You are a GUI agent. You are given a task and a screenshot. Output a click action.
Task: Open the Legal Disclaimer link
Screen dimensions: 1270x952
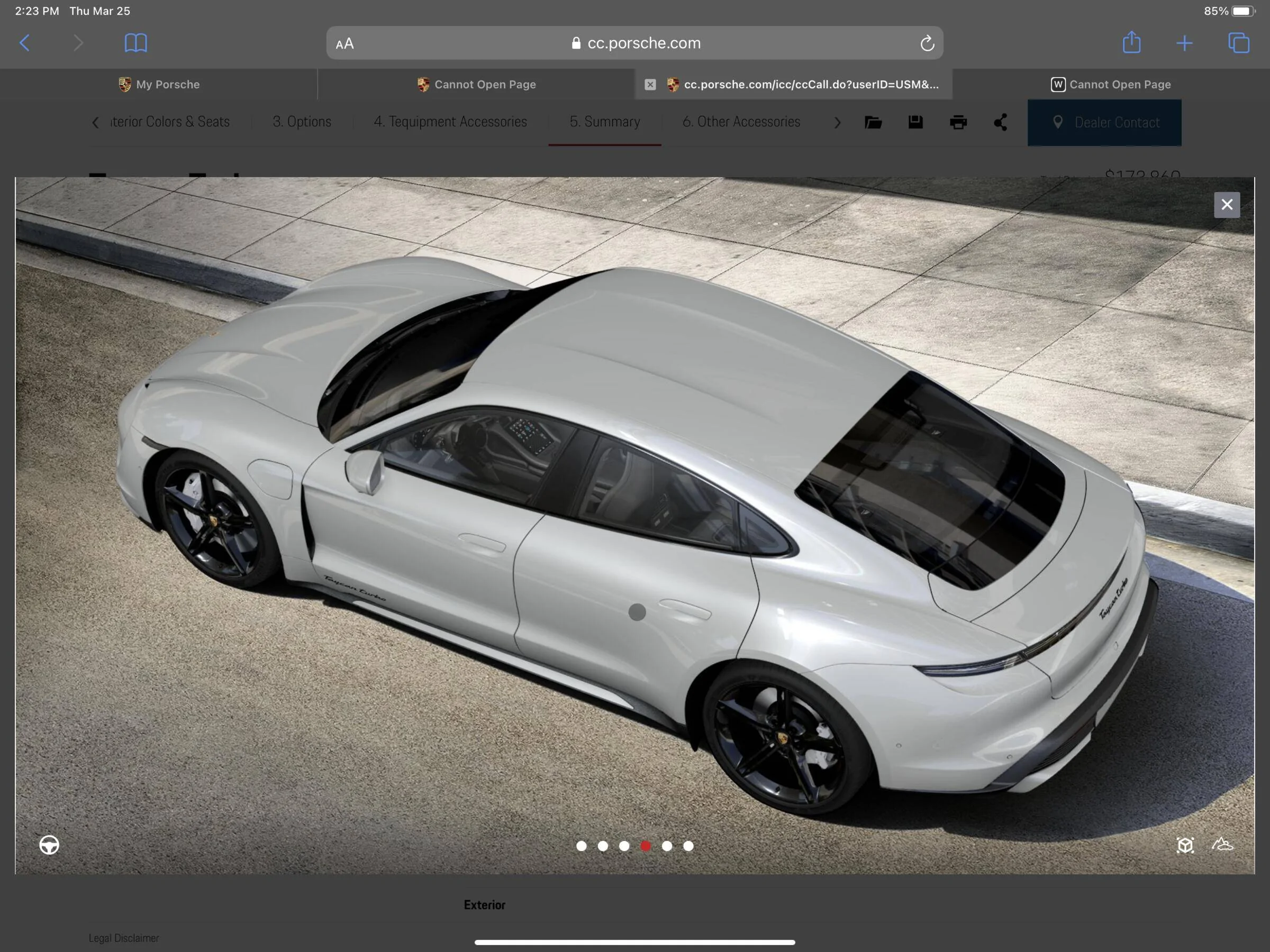pos(123,938)
